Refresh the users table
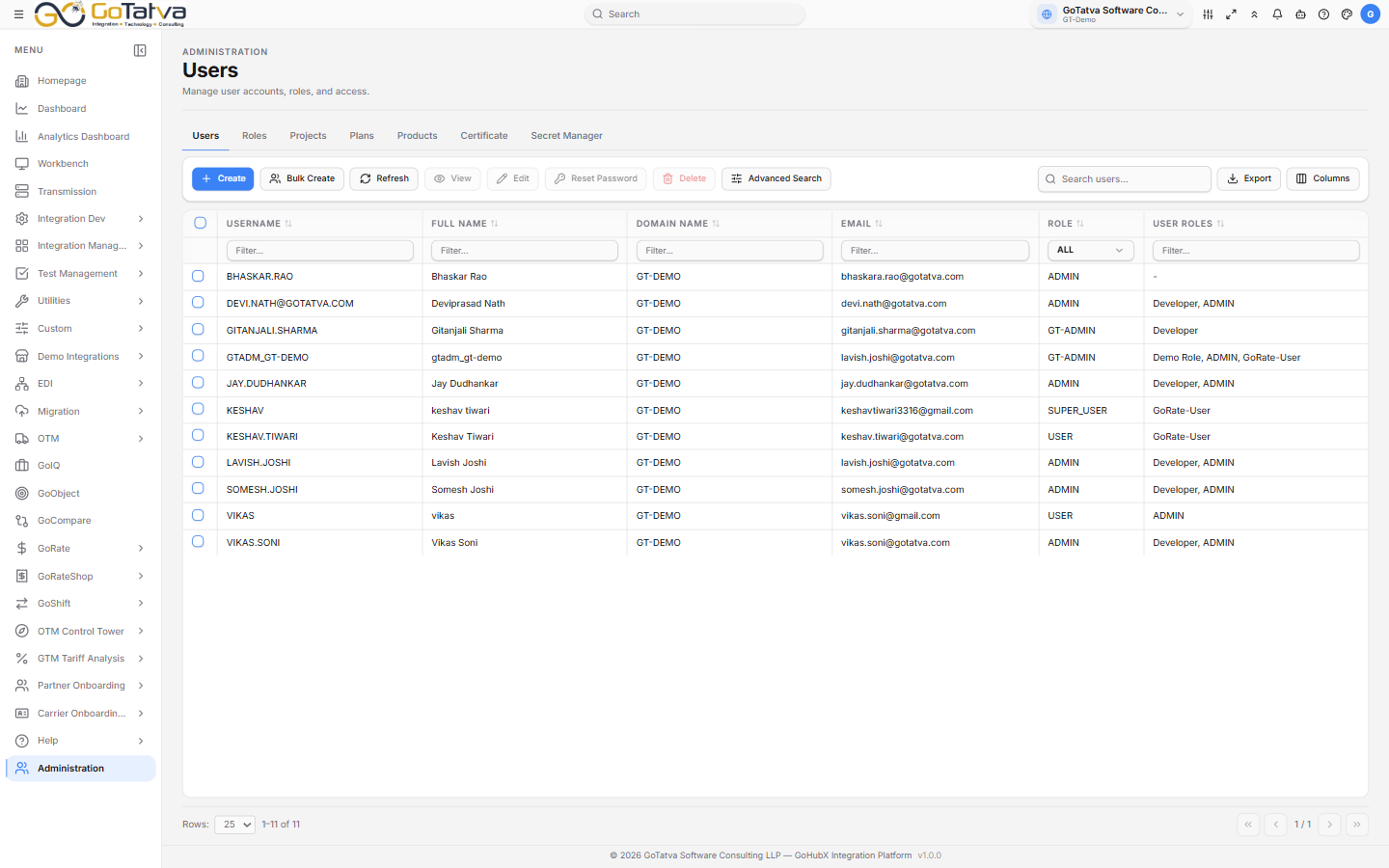This screenshot has width=1389, height=868. pyautogui.click(x=384, y=178)
